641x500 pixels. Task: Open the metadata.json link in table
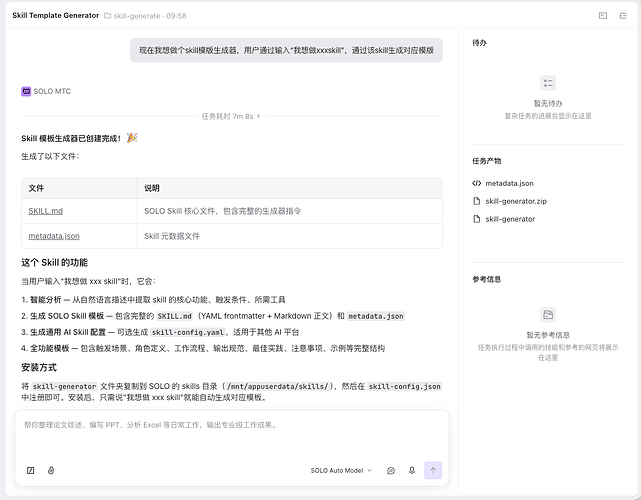click(54, 236)
